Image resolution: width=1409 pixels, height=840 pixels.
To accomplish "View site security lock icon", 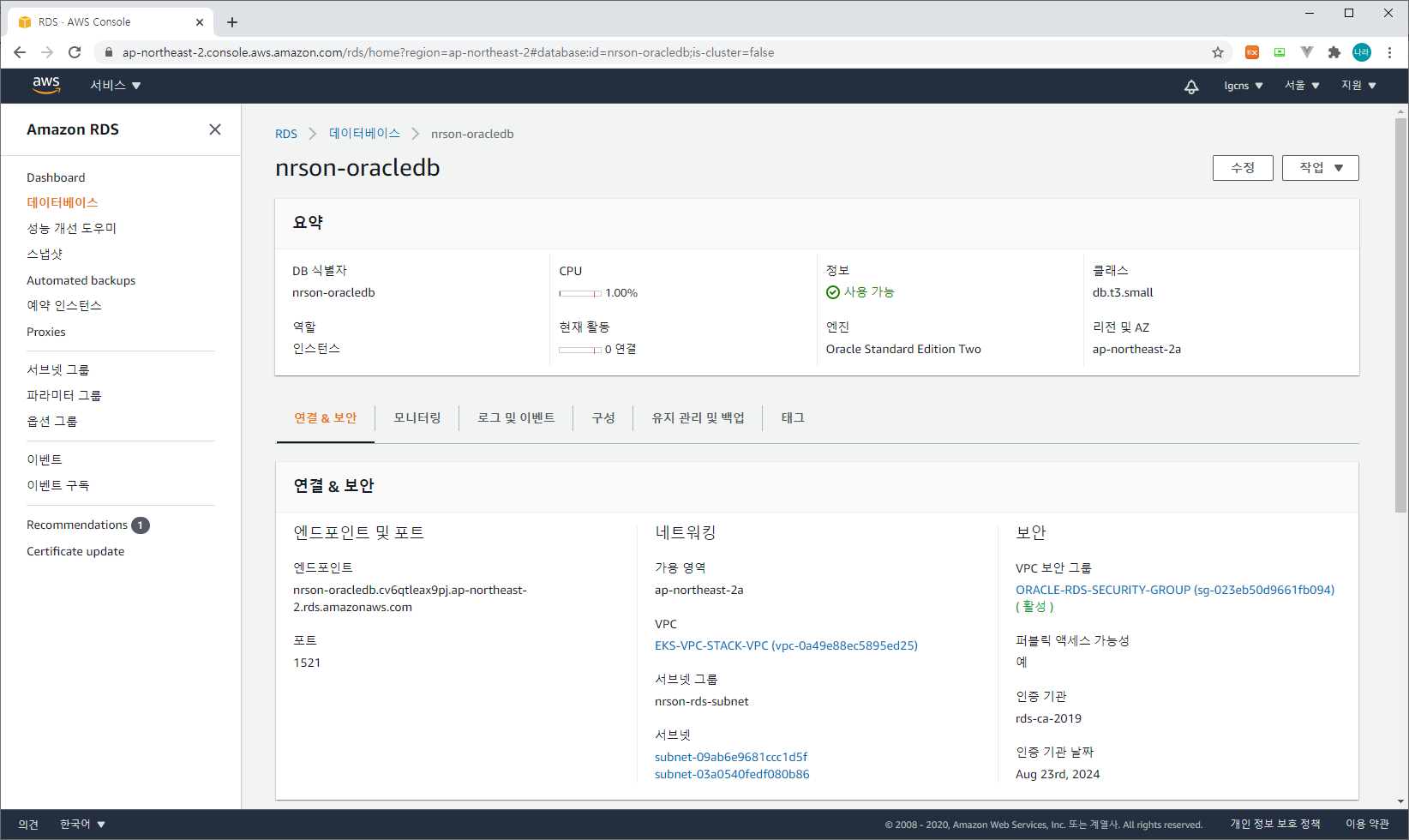I will (x=108, y=52).
